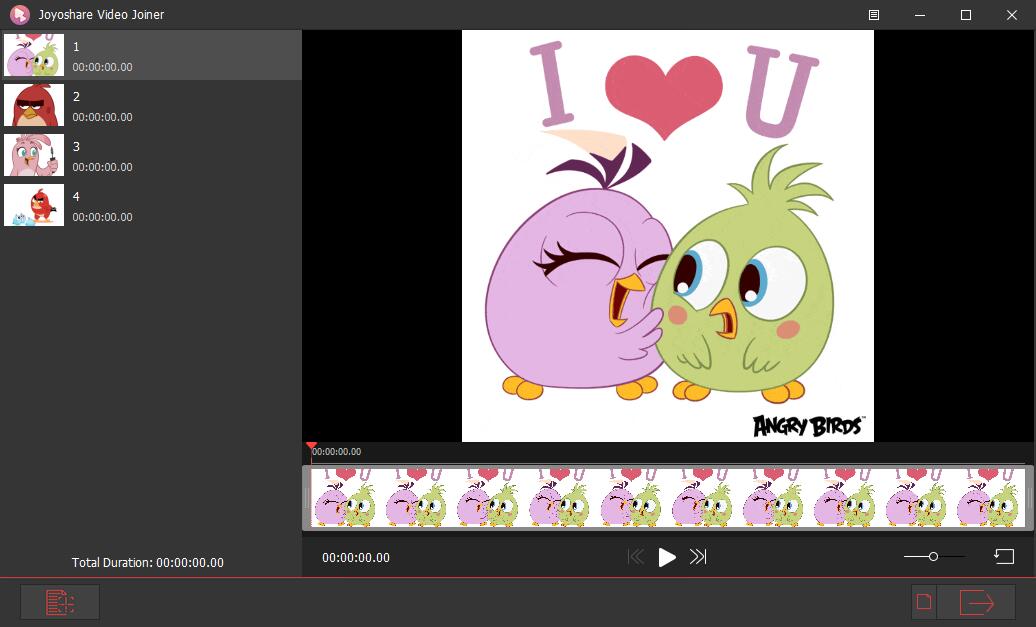Open the edit media list icon
Screen dimensions: 1036x627
click(59, 602)
